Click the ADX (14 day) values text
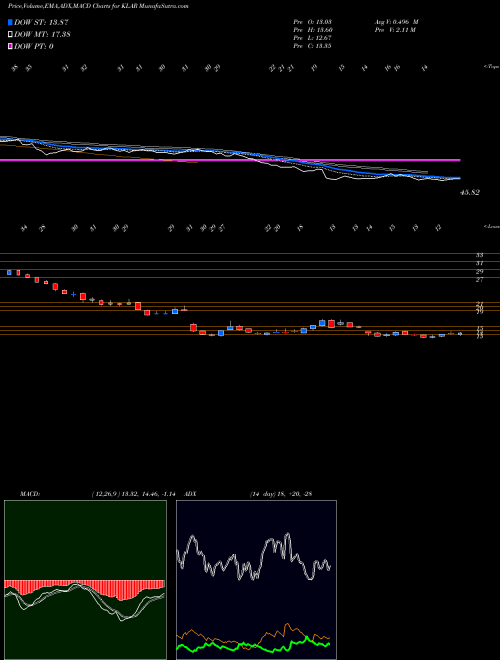 tap(281, 494)
